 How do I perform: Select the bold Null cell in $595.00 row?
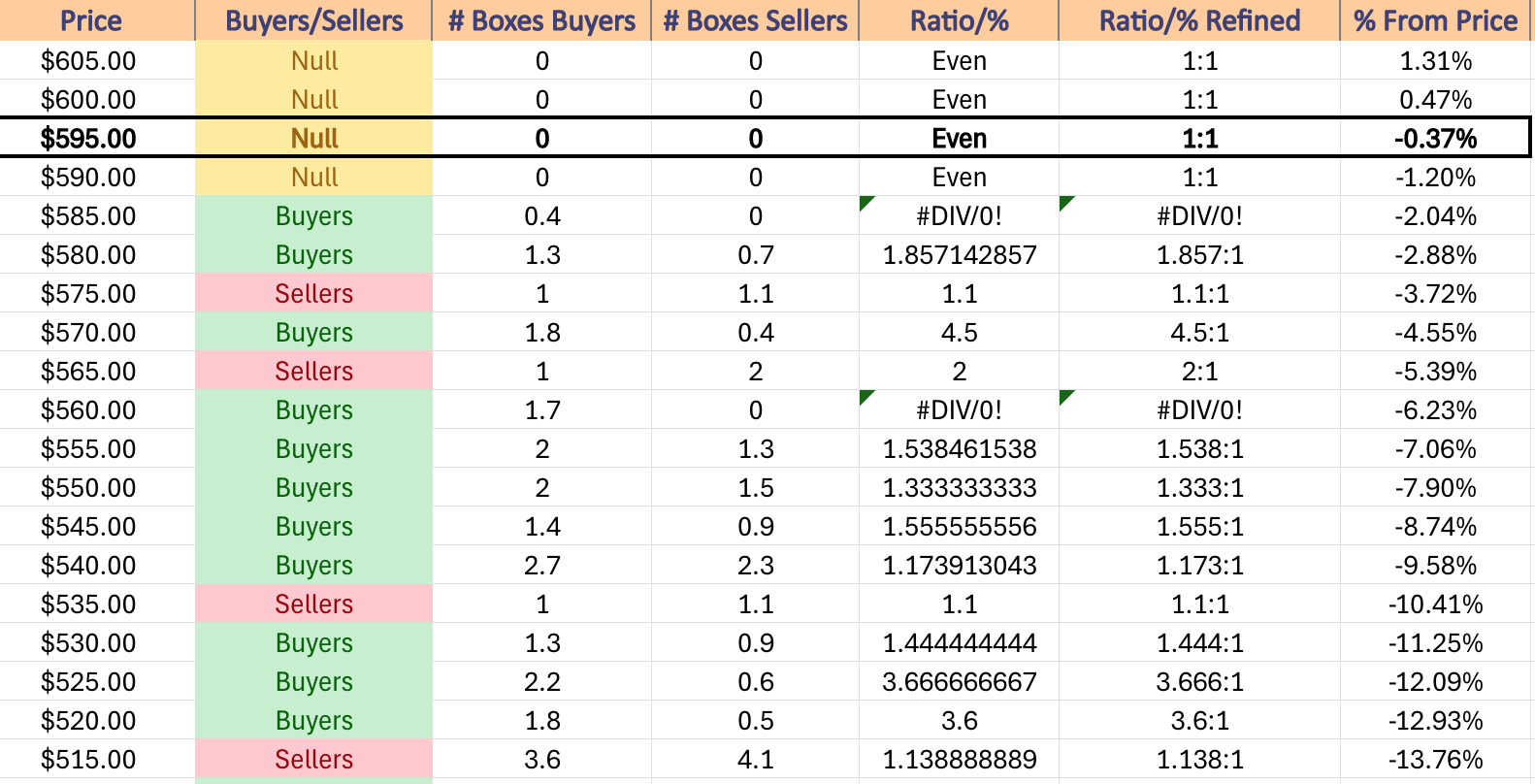pyautogui.click(x=313, y=138)
